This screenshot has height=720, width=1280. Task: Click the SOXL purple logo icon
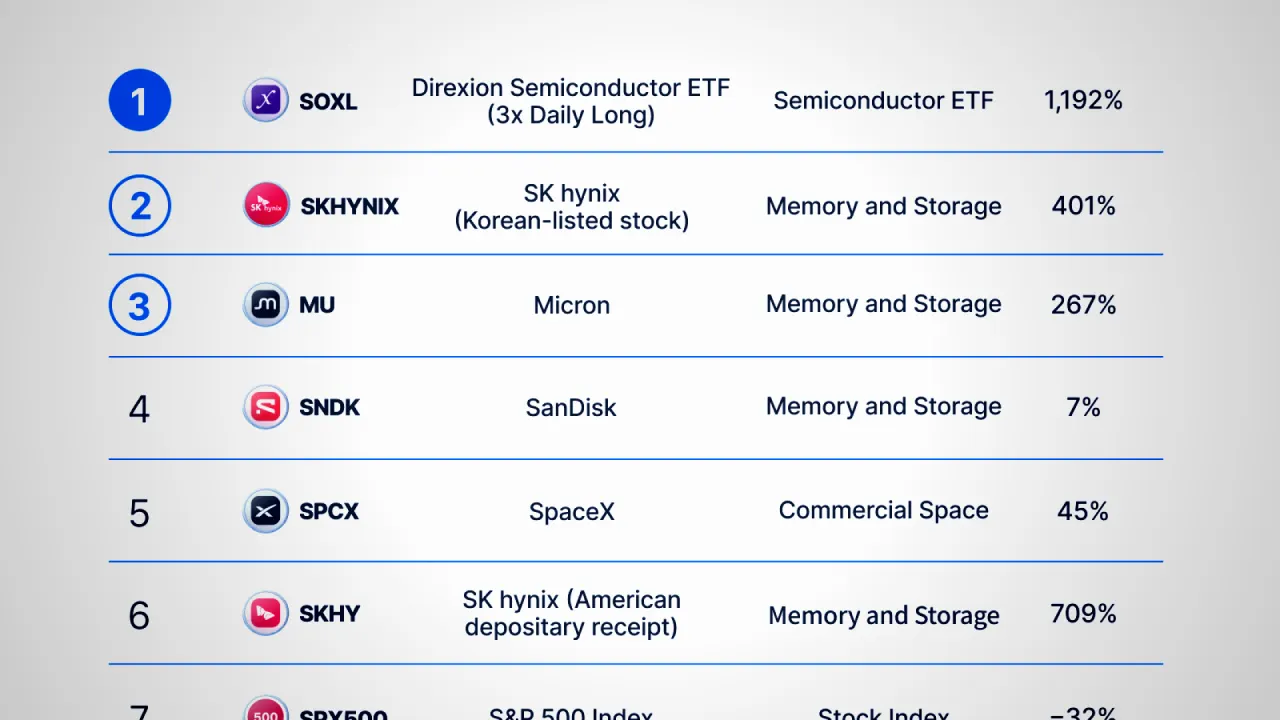click(266, 100)
